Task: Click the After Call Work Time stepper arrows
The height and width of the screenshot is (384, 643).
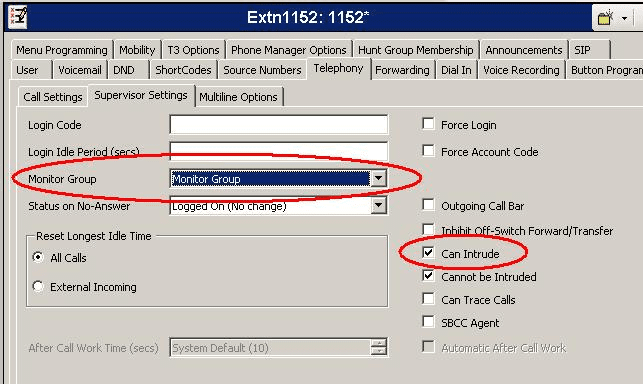Action: (379, 347)
